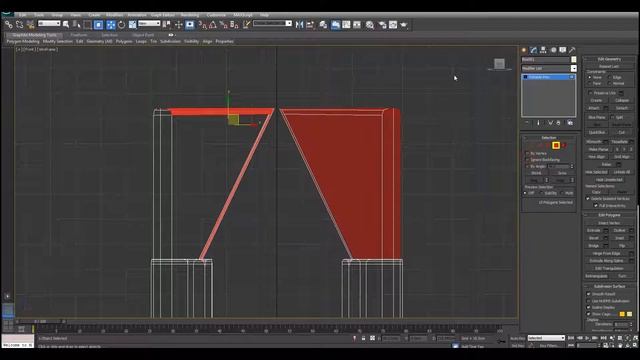Open the reference coordinate system dropdown
This screenshot has height=360, width=640.
coord(149,24)
